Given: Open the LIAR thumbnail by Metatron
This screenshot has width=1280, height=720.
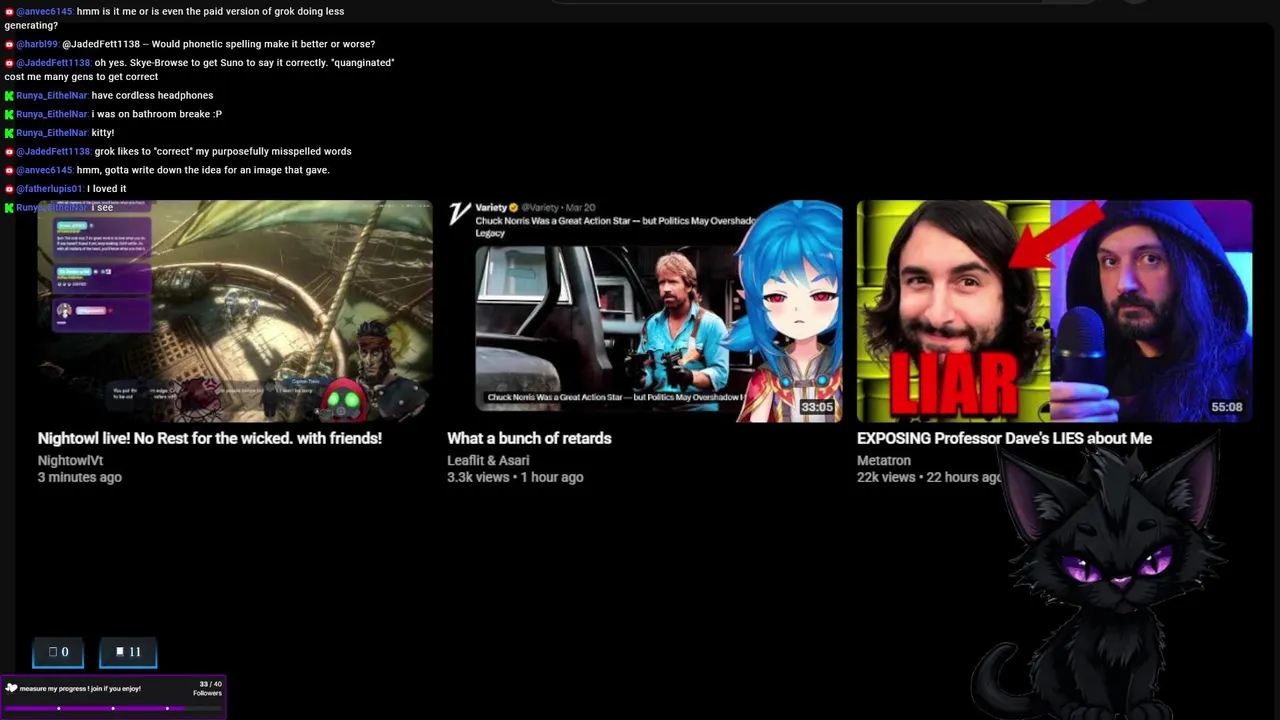Looking at the screenshot, I should (1054, 311).
